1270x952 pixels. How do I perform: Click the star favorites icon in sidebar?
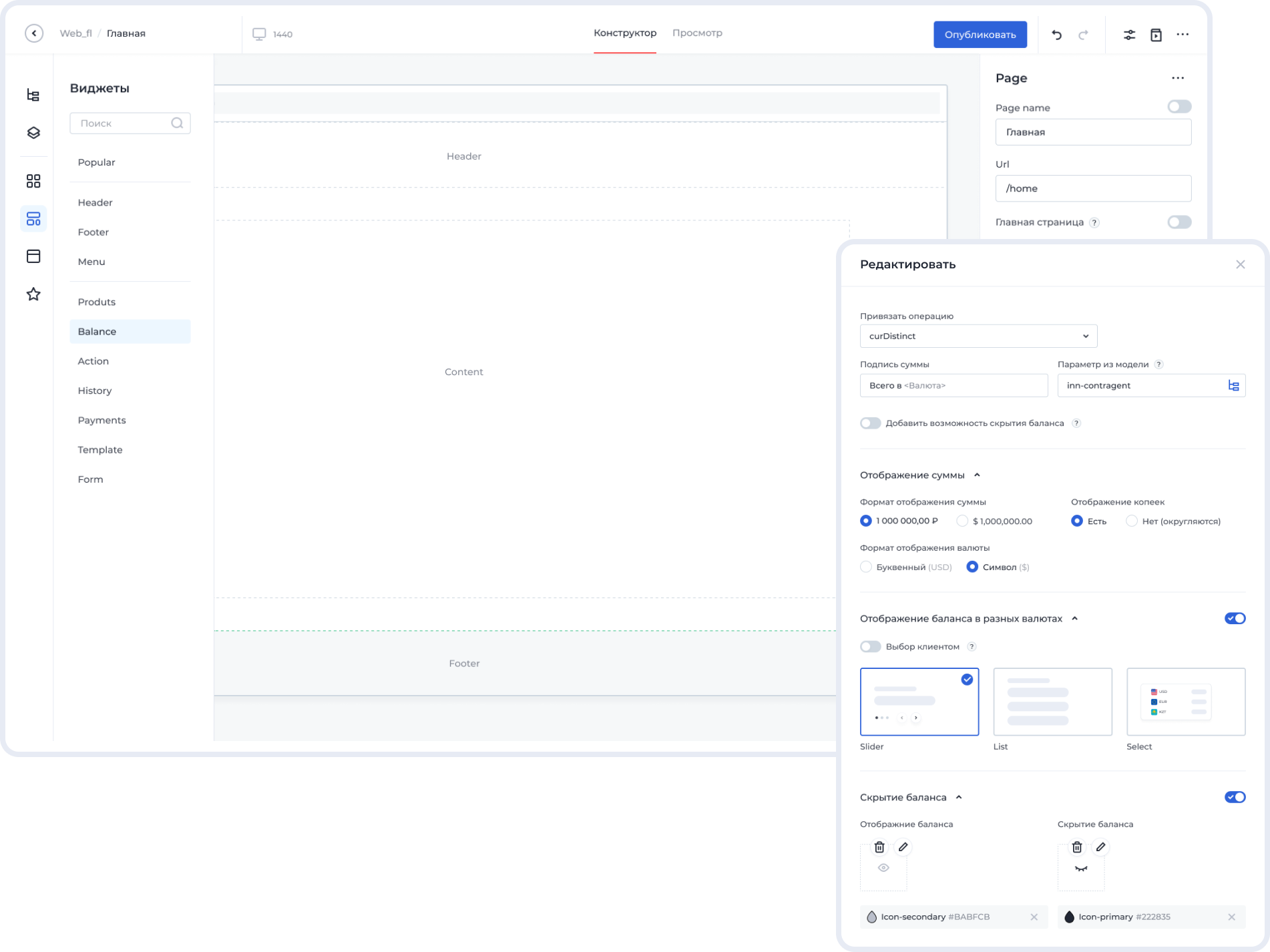tap(33, 294)
